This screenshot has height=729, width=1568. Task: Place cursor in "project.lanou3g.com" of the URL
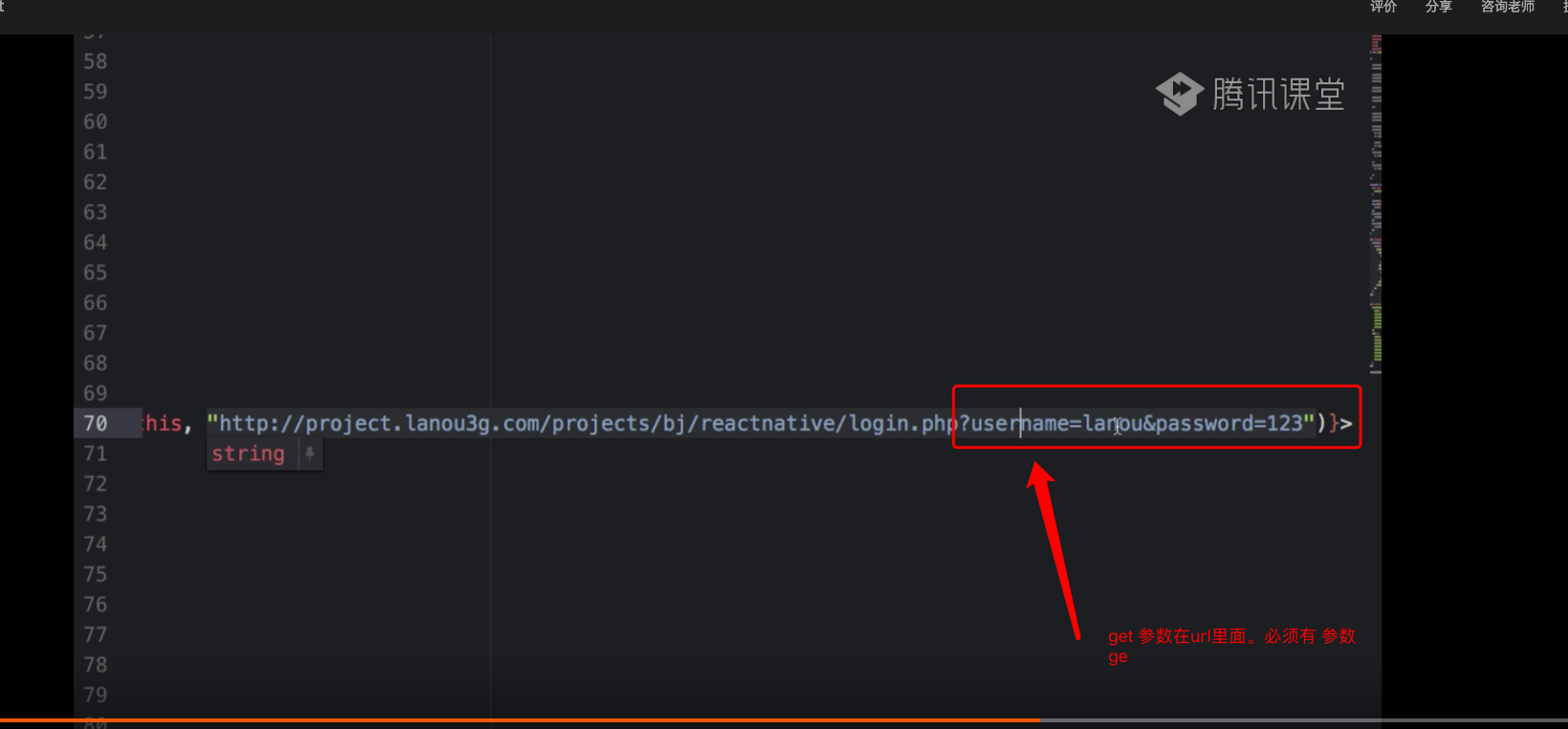(x=422, y=423)
